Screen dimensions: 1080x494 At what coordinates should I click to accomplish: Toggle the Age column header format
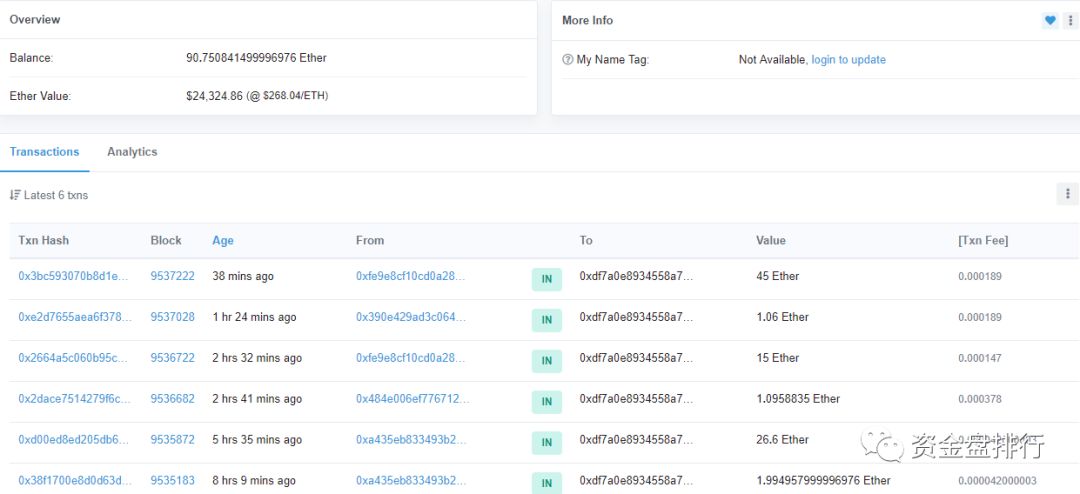pos(223,240)
